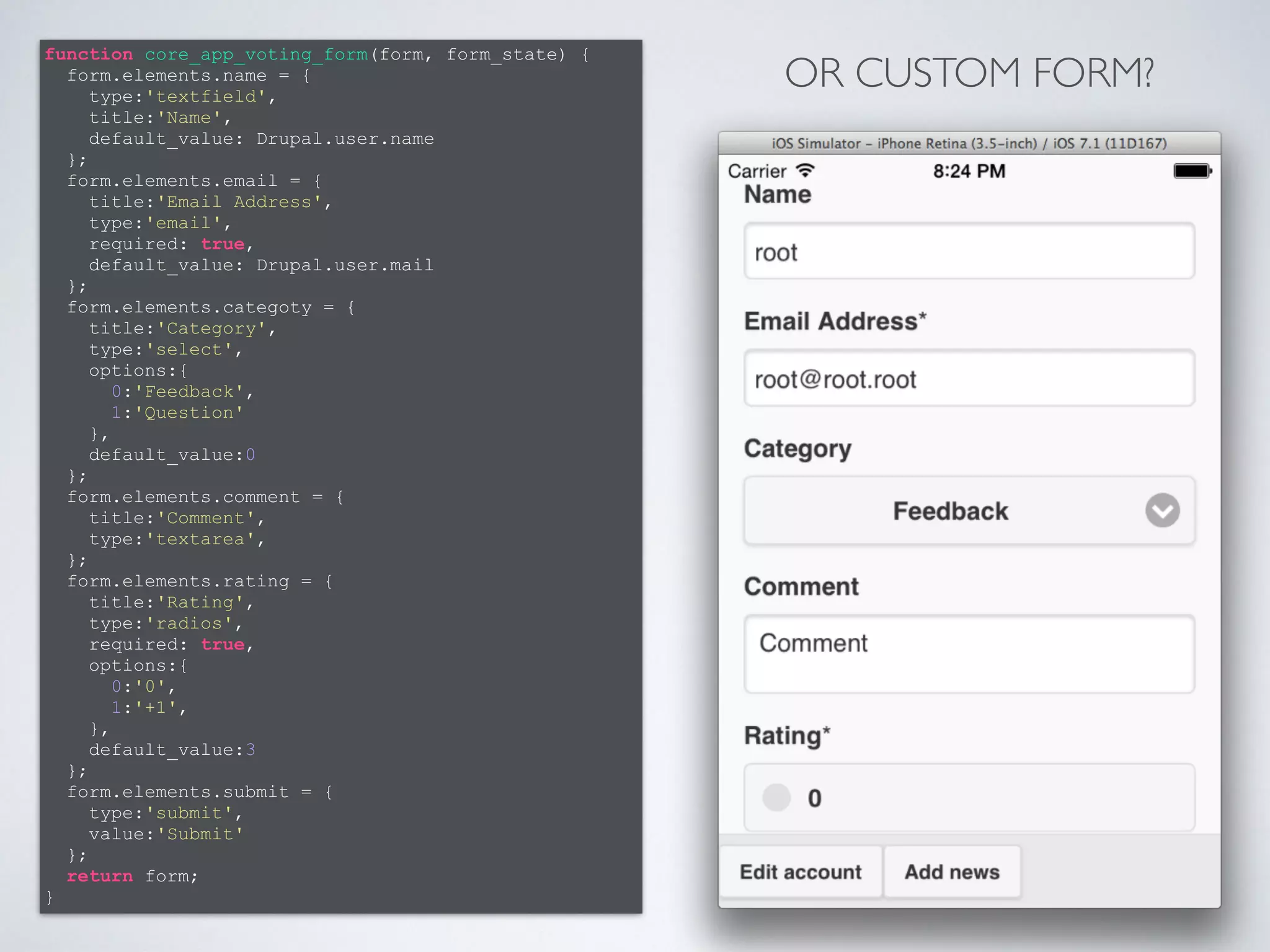
Task: Click 'form.elements.categoty = {' code line
Action: click(x=211, y=307)
